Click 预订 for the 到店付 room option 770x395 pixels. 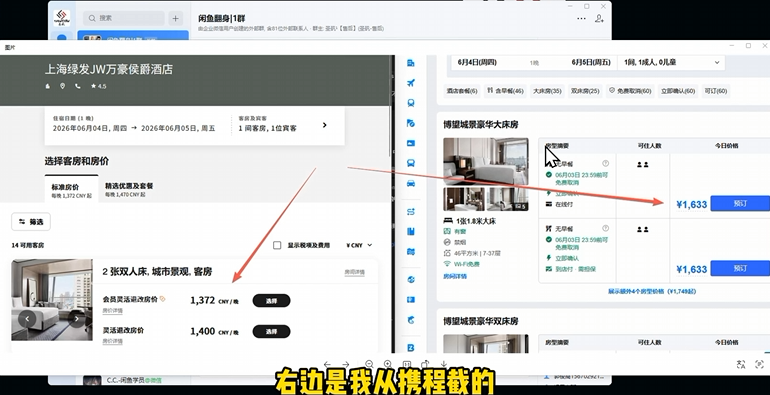tap(740, 268)
